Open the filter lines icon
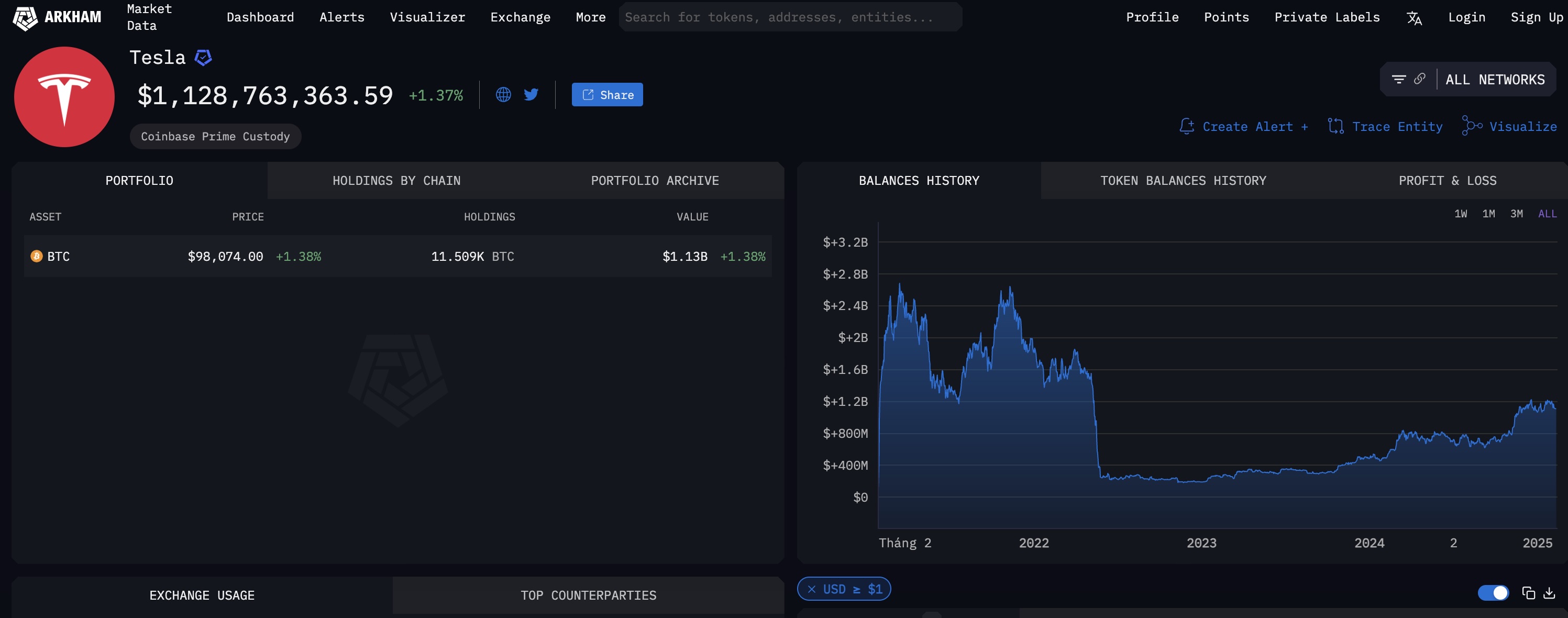Screen dimensions: 1568x618 1399,79
